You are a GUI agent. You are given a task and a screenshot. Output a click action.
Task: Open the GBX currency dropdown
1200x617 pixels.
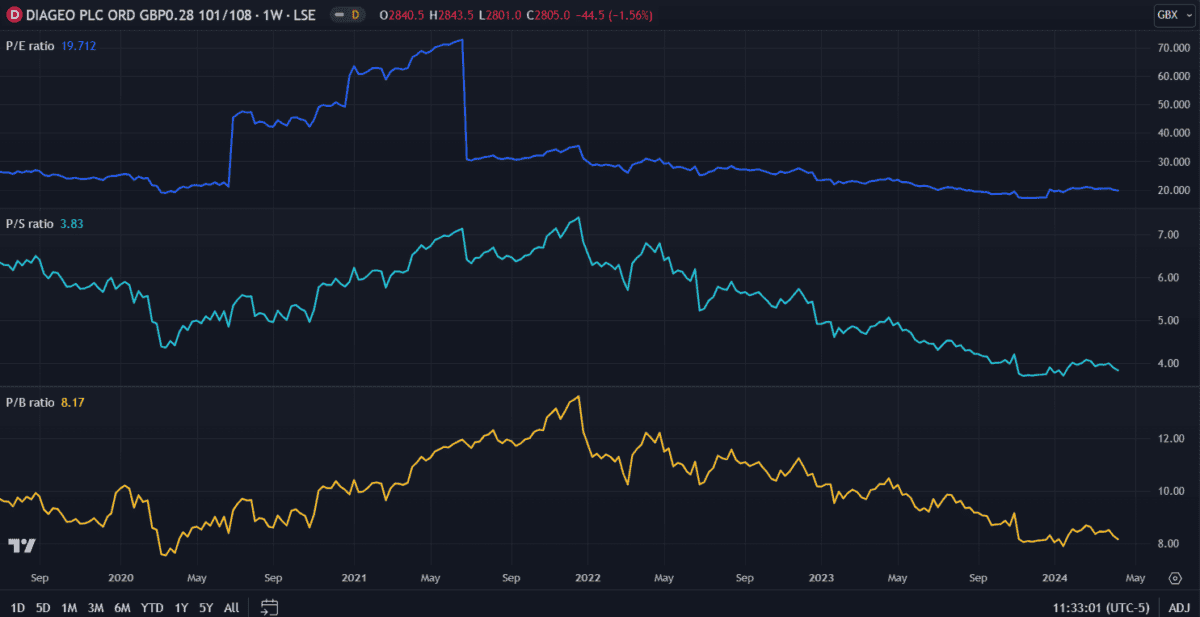click(x=1169, y=14)
